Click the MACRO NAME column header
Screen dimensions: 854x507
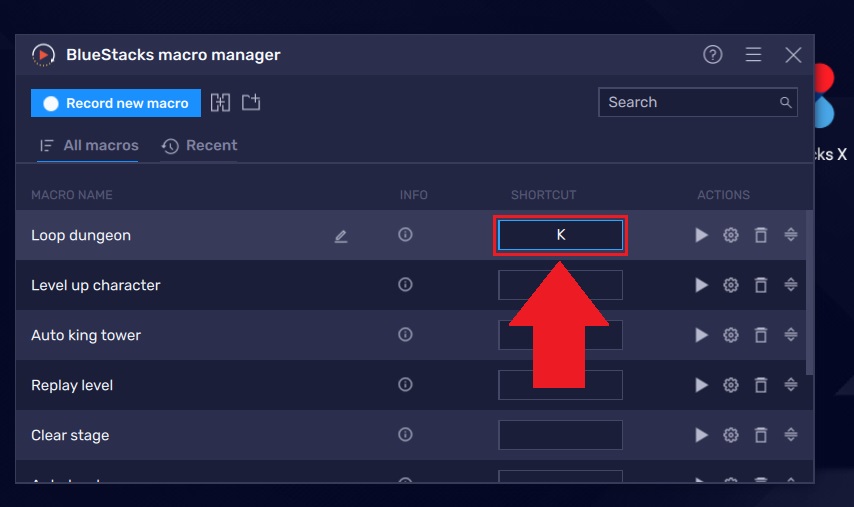(x=72, y=195)
